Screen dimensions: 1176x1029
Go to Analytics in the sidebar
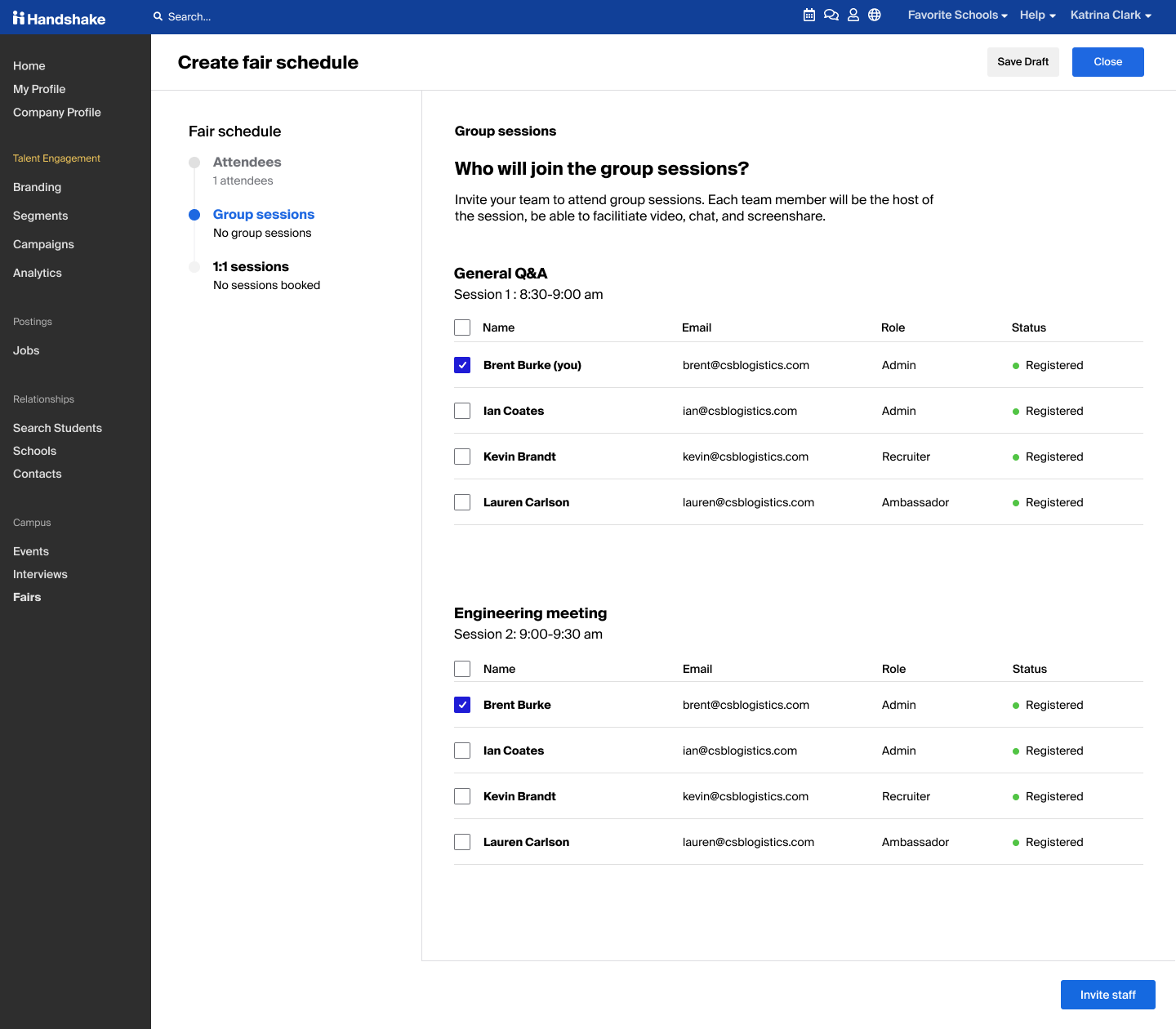pos(38,273)
